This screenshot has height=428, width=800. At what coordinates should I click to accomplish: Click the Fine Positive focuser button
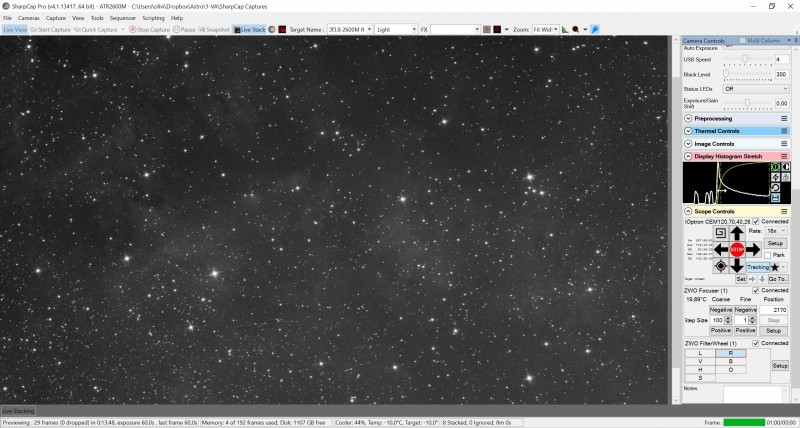pyautogui.click(x=745, y=331)
